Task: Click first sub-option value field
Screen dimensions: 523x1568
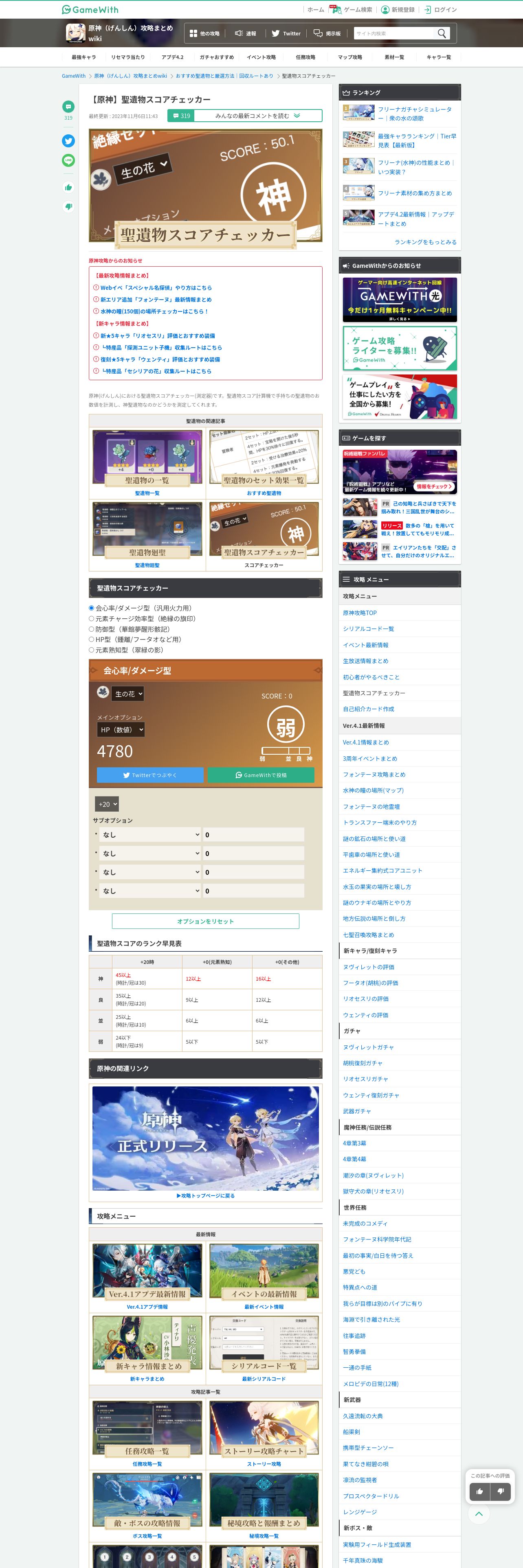Action: [253, 834]
